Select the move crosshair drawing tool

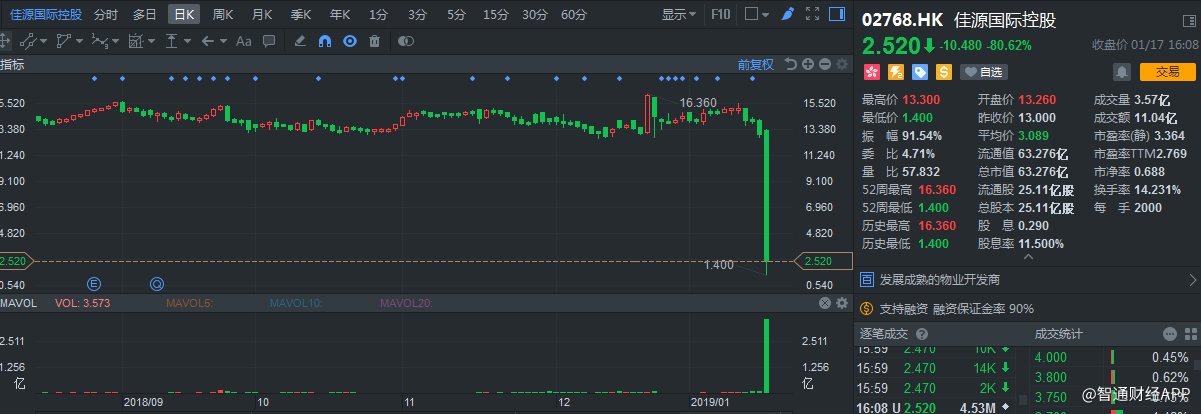point(4,41)
